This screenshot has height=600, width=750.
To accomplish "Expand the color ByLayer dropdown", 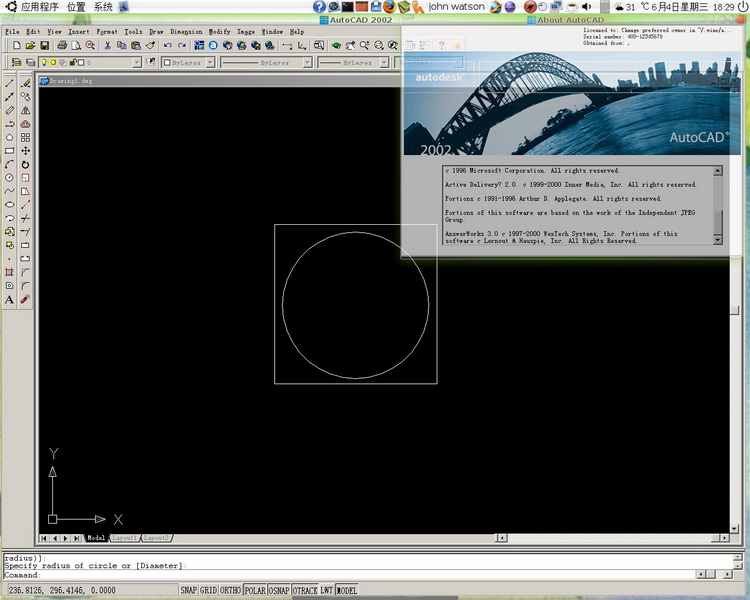I will point(208,63).
